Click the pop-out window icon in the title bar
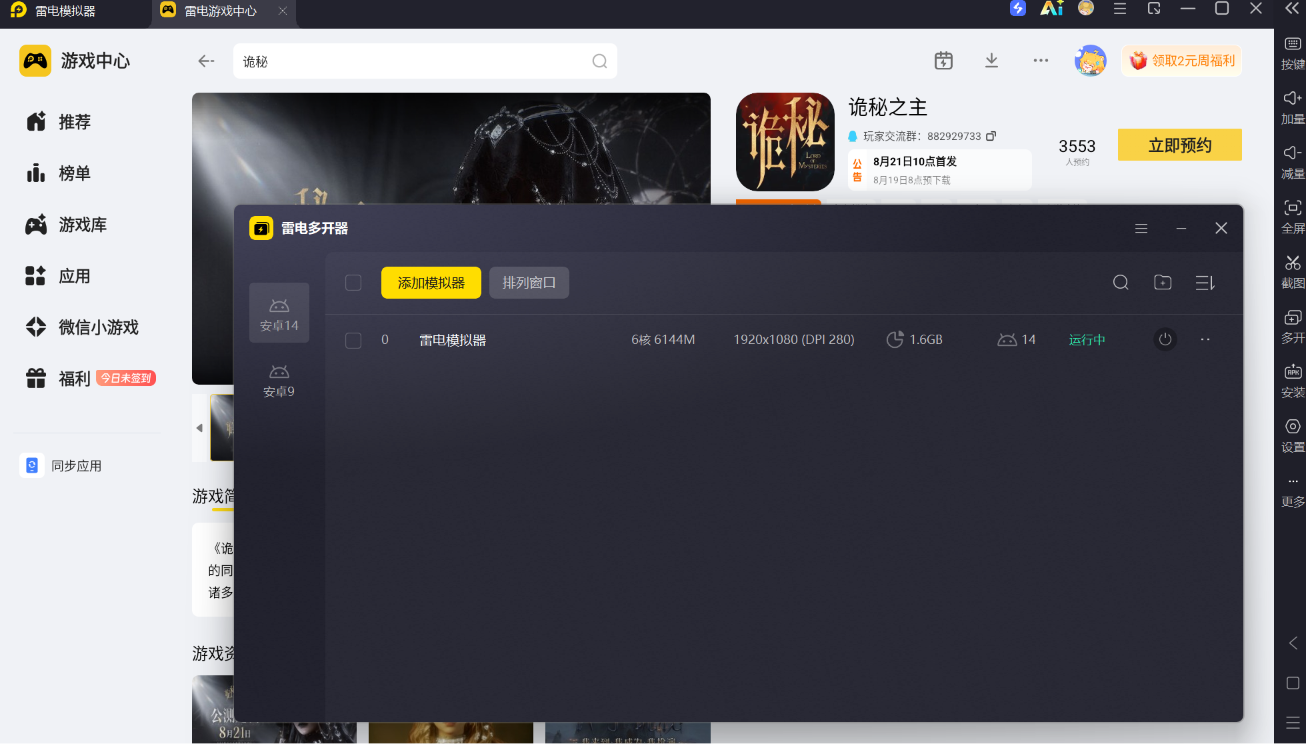1306x744 pixels. pos(1154,9)
